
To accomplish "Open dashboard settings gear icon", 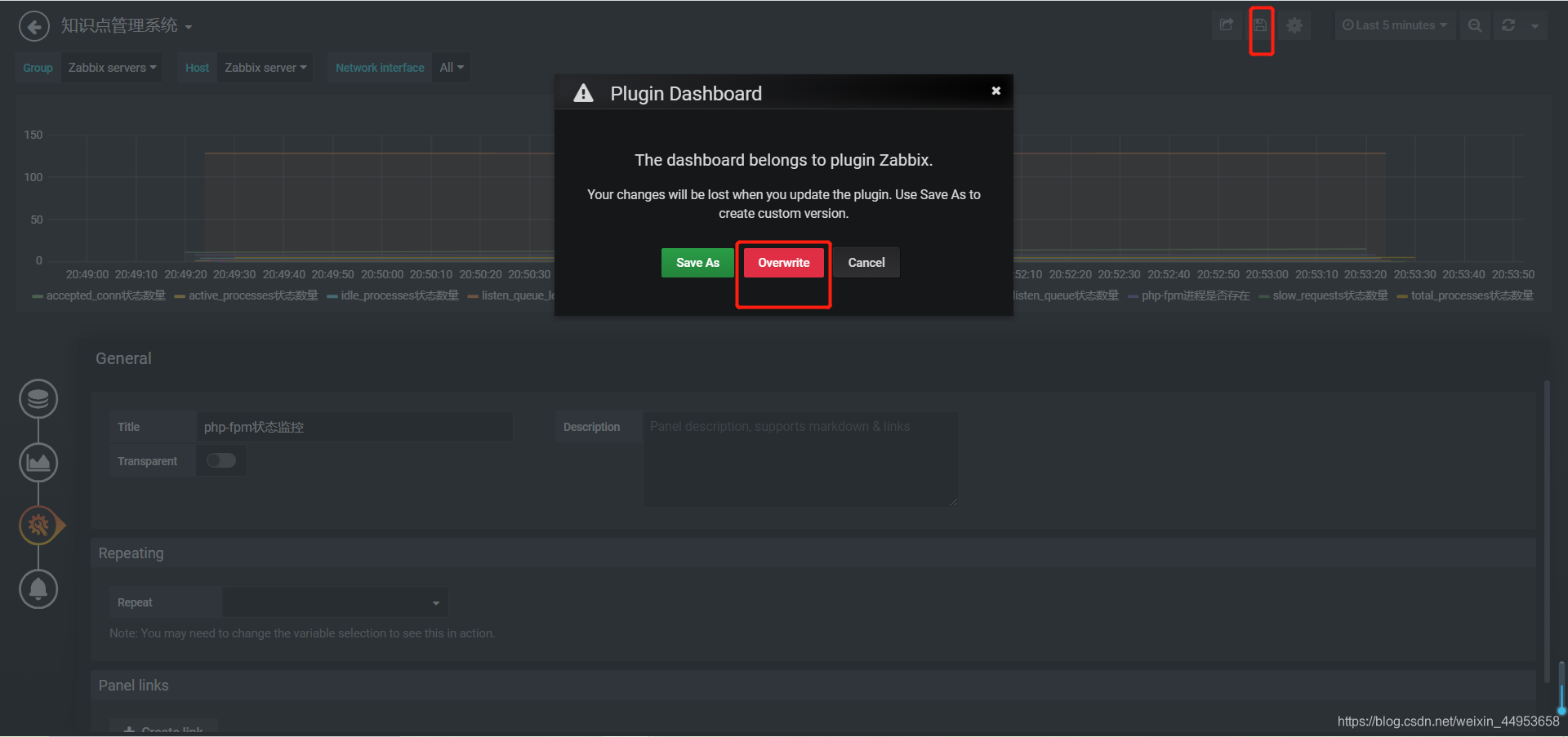I will [x=1294, y=25].
